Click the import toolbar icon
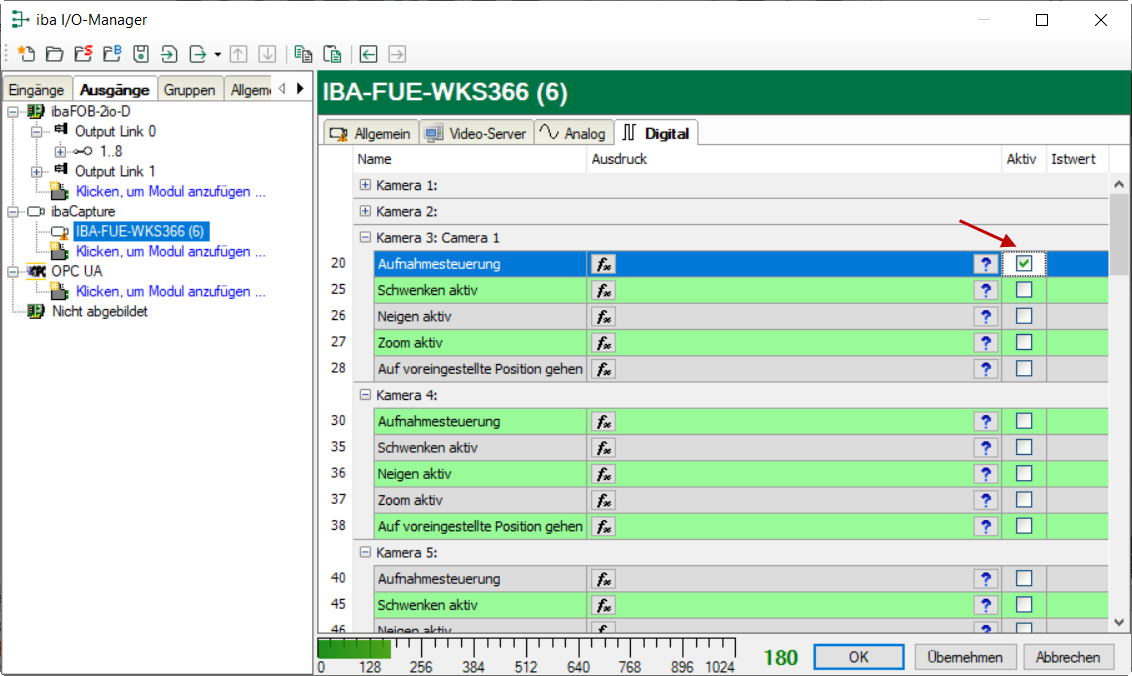1132x676 pixels. (170, 54)
